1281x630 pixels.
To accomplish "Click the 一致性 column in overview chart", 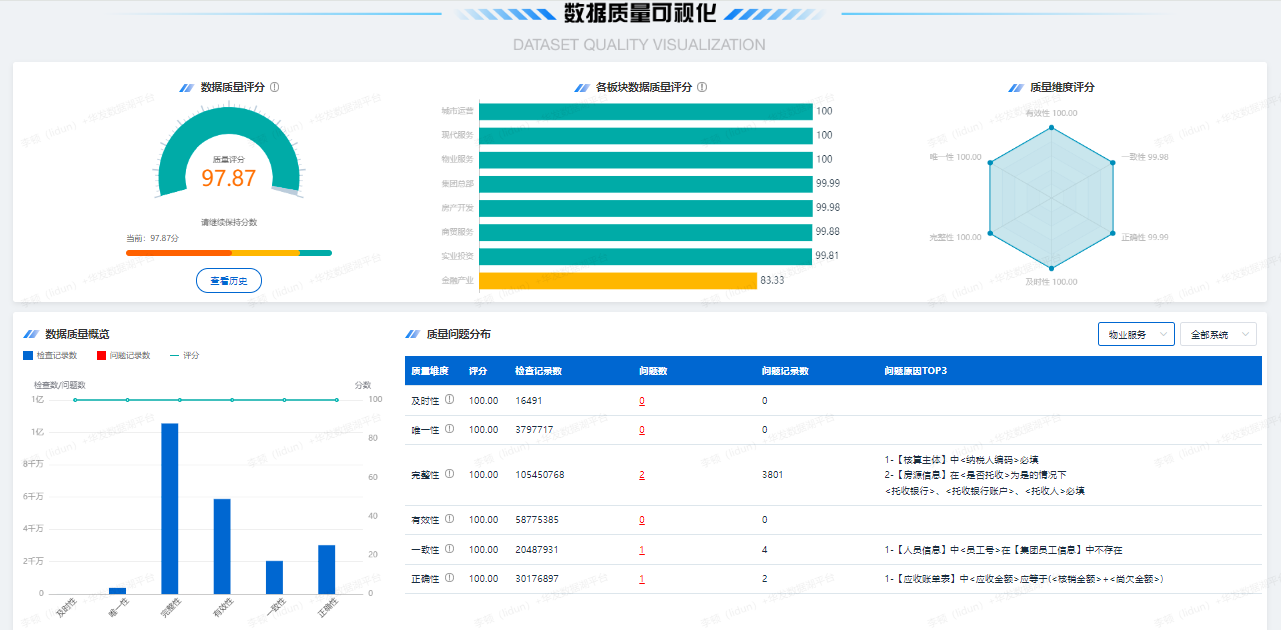I will click(274, 577).
